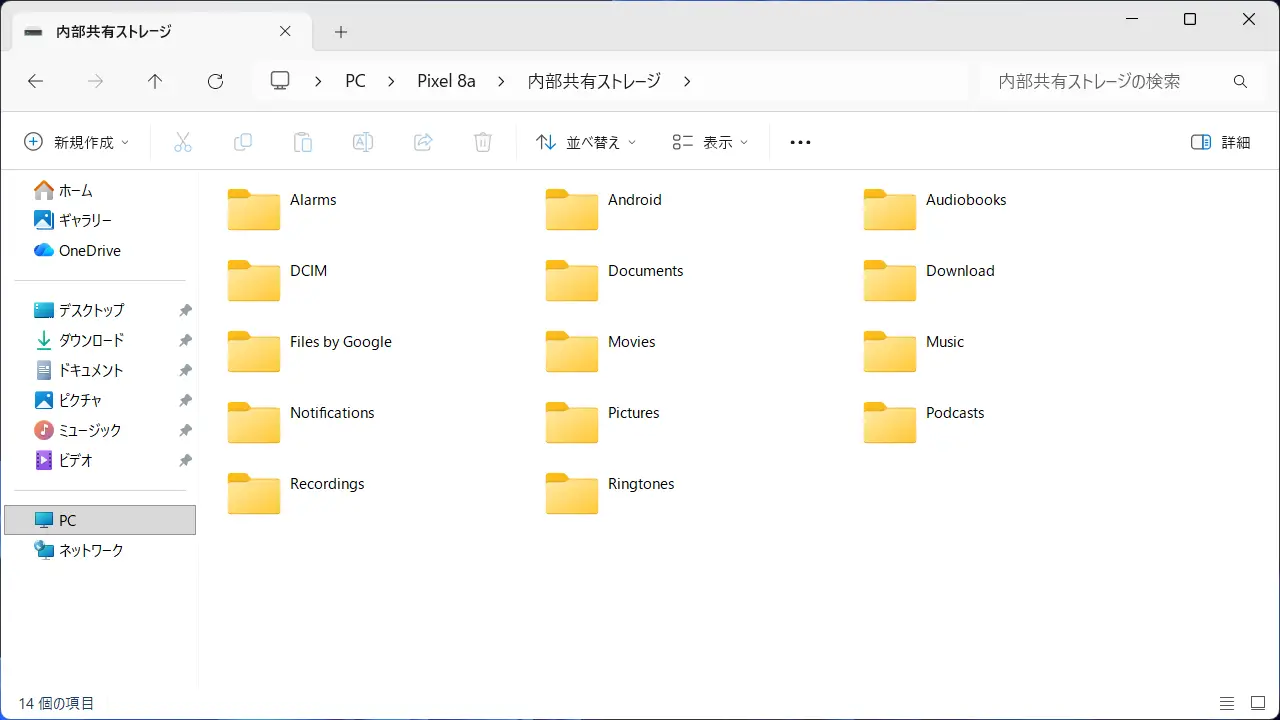This screenshot has height=720, width=1280.
Task: Switch to large icons view in status bar
Action: pyautogui.click(x=1256, y=704)
